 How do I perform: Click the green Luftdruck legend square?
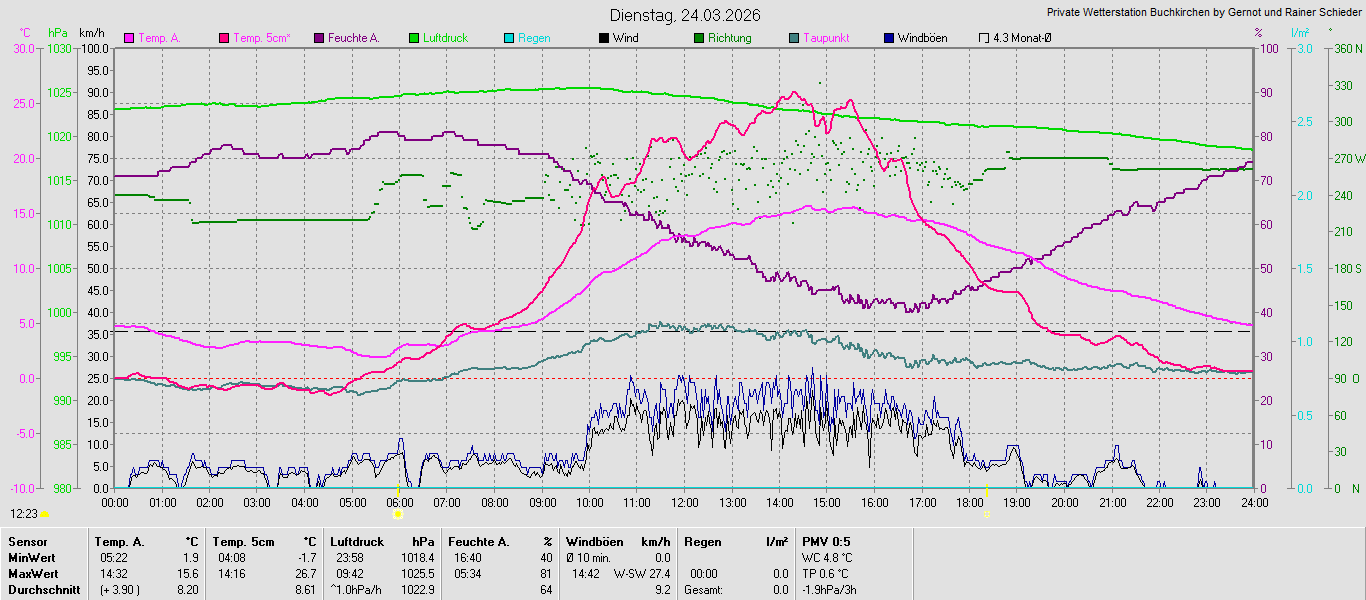coord(414,38)
